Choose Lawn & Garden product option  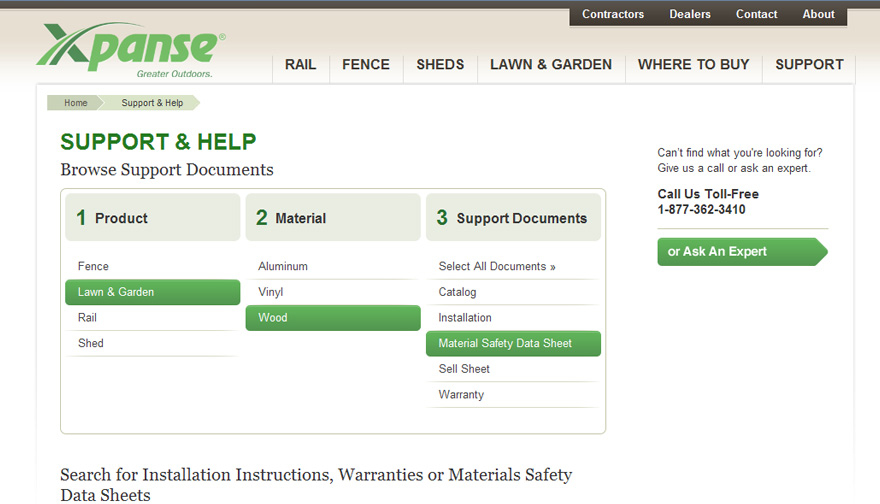coord(153,292)
